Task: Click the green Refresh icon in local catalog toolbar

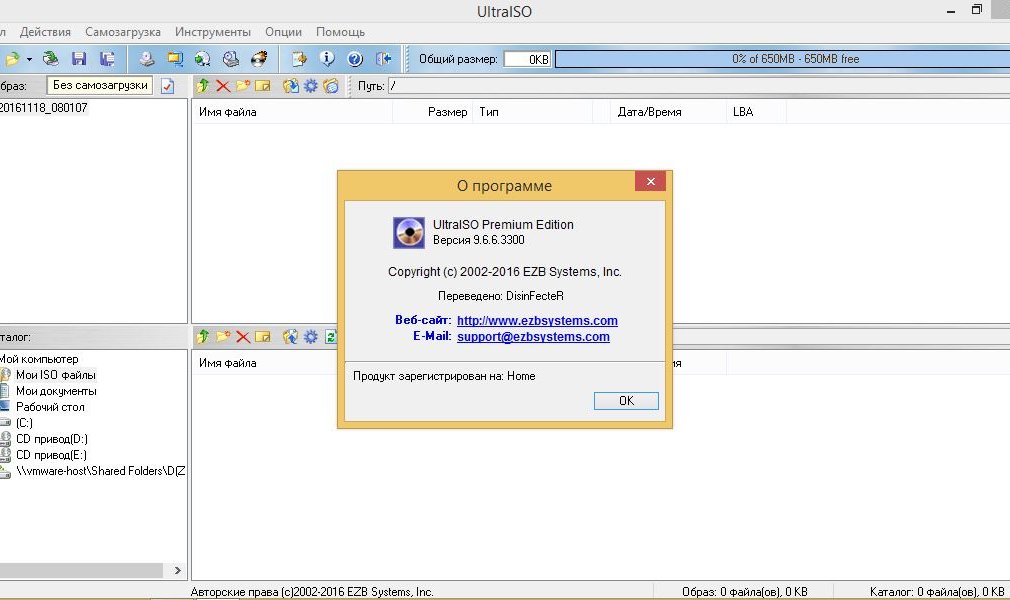Action: point(330,336)
